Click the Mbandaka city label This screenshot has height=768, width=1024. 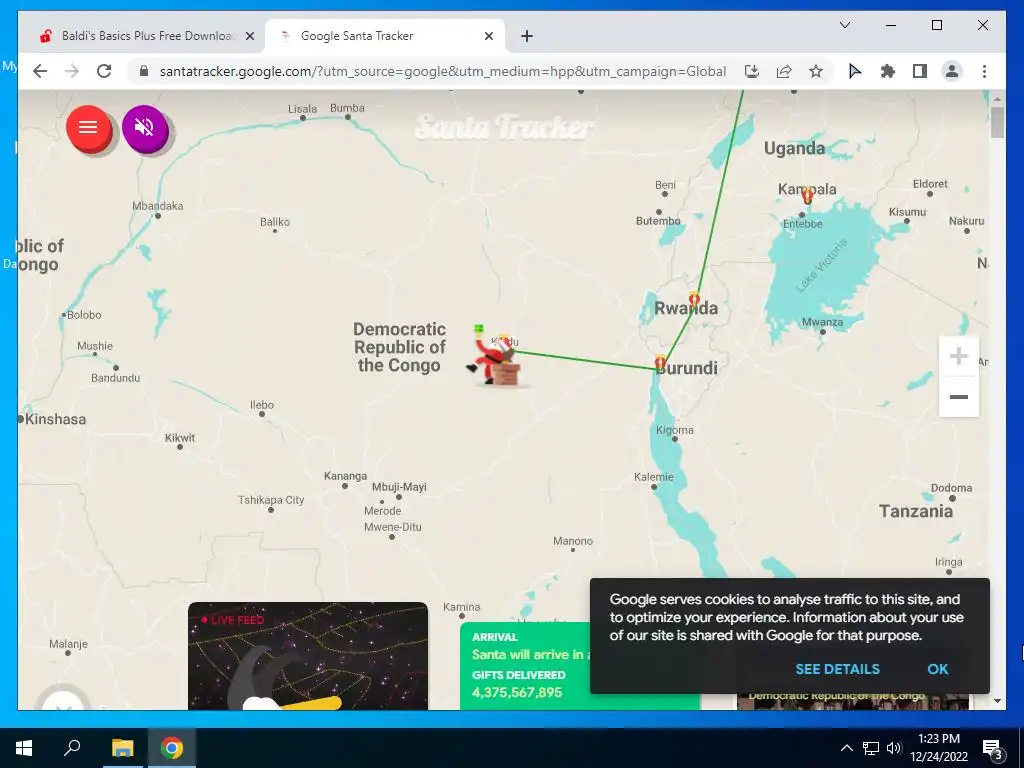(x=157, y=206)
